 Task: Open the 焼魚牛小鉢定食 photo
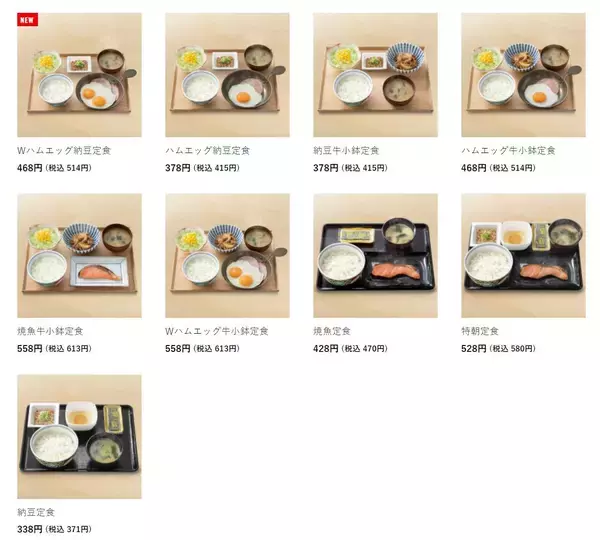[x=79, y=256]
